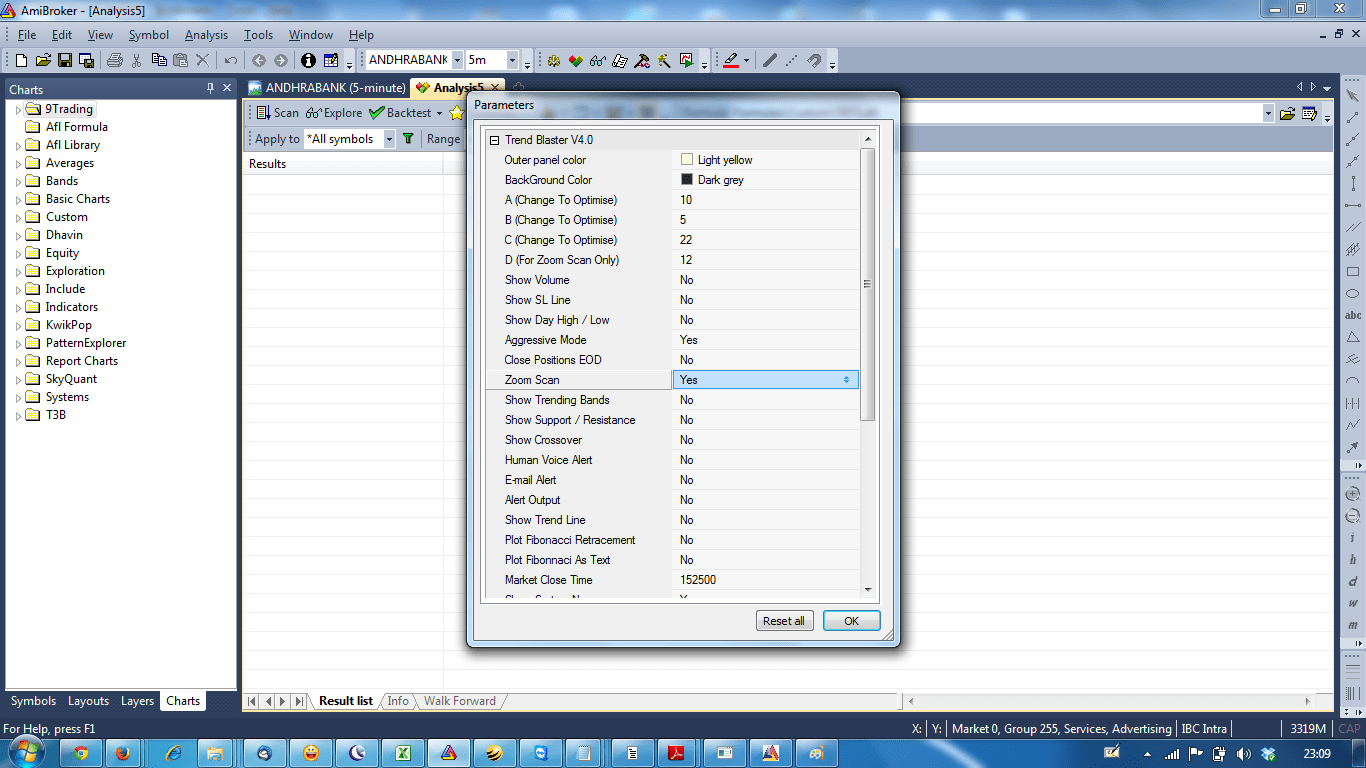Select the Rectangle drawing tool
This screenshot has width=1366, height=768.
click(x=1353, y=271)
